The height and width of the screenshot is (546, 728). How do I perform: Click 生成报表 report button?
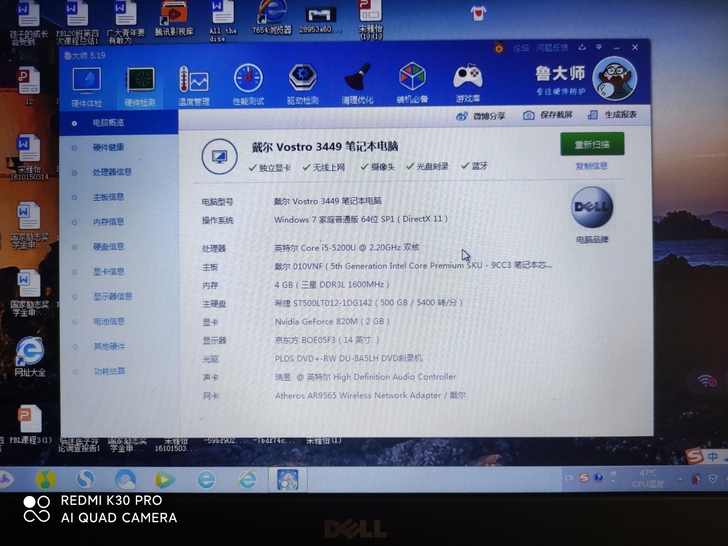(612, 114)
